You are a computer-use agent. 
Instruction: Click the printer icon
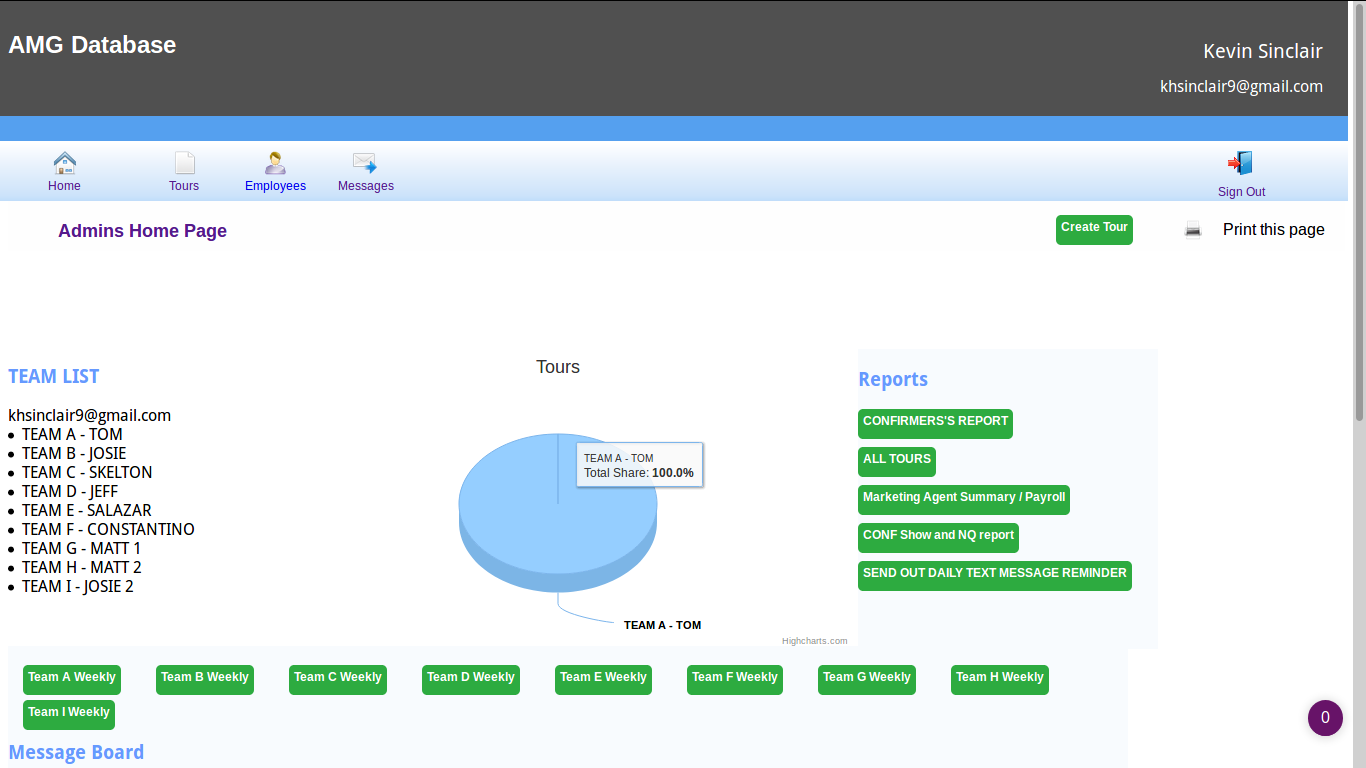pos(1193,230)
